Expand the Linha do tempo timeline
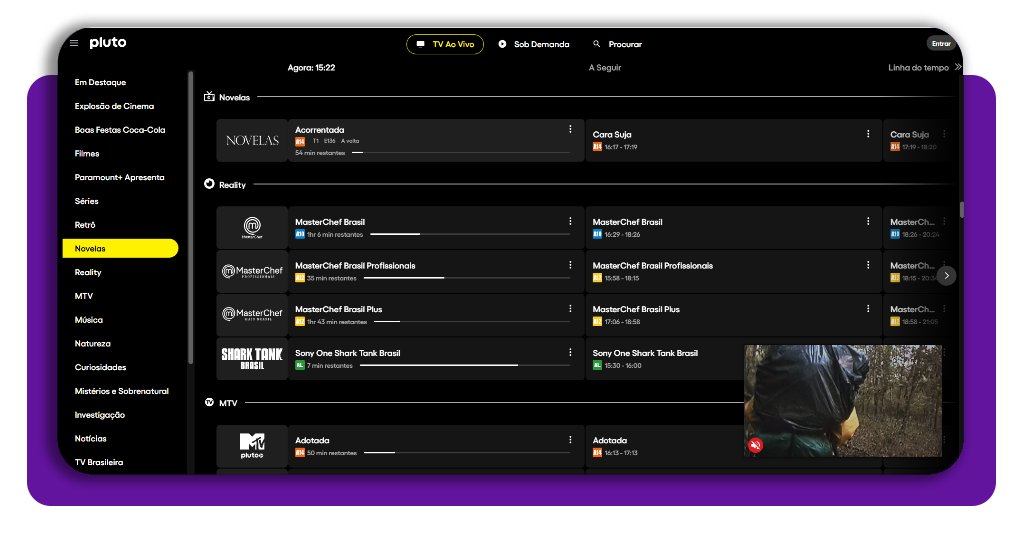Screen dimensions: 1024x536 point(957,67)
